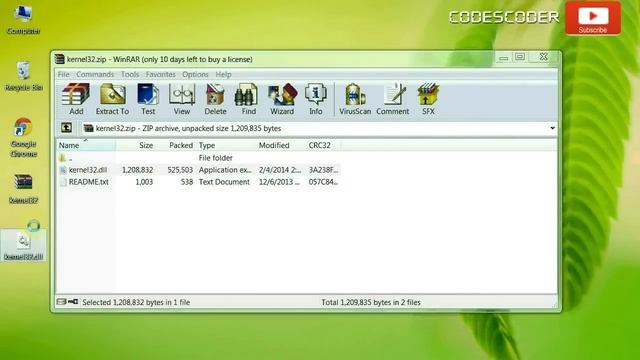Select the Computer desktop icon
The height and width of the screenshot is (360, 640).
(x=23, y=20)
